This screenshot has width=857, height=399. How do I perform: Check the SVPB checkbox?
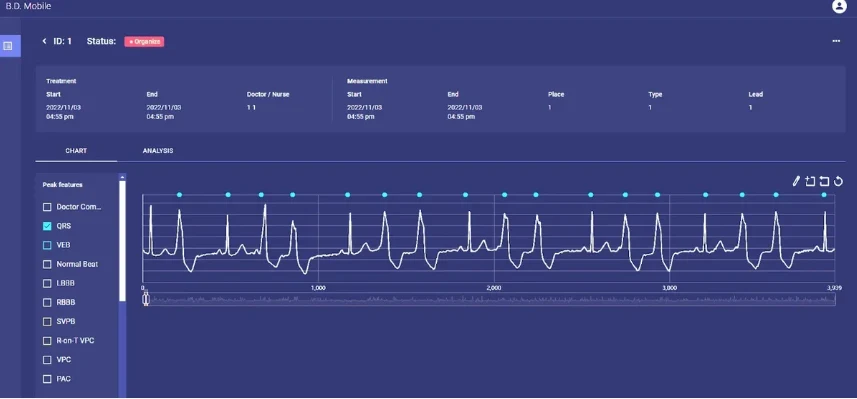pos(47,321)
